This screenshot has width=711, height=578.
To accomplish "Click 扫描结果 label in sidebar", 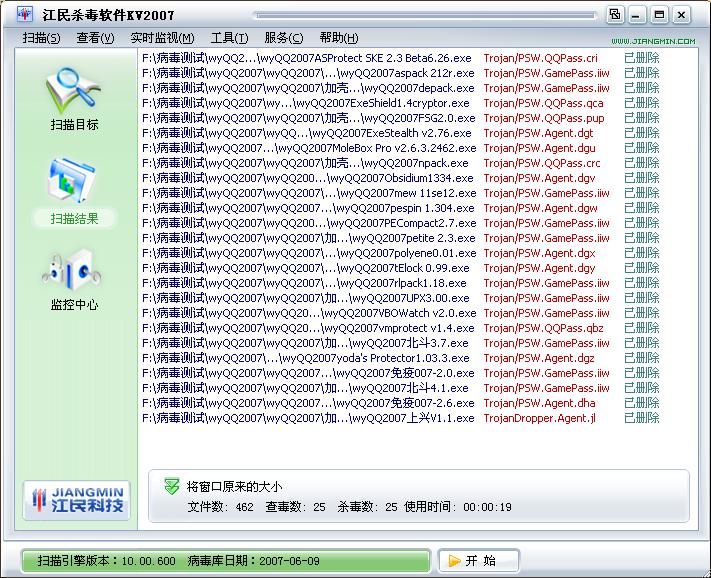I will (x=74, y=219).
